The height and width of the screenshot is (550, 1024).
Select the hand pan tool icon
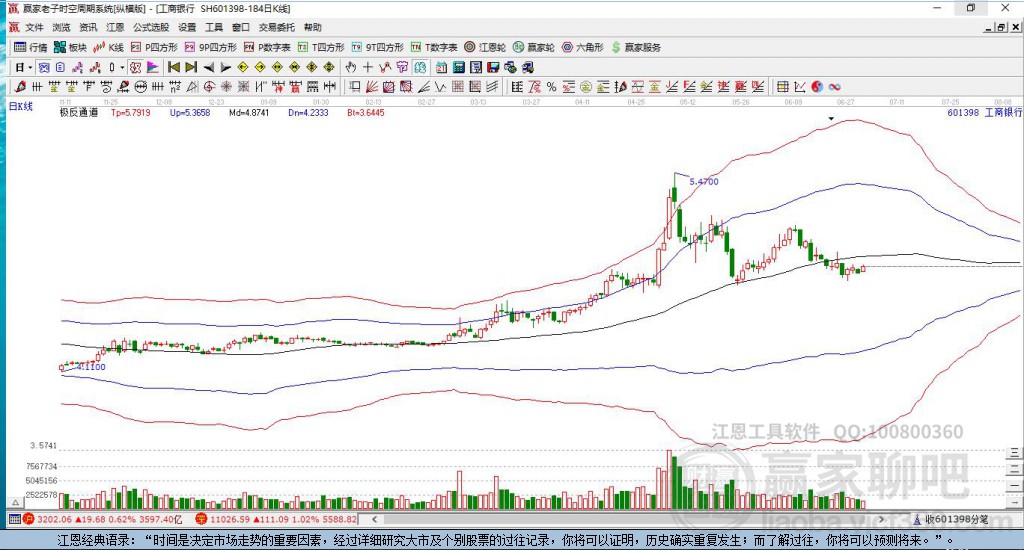[x=351, y=67]
